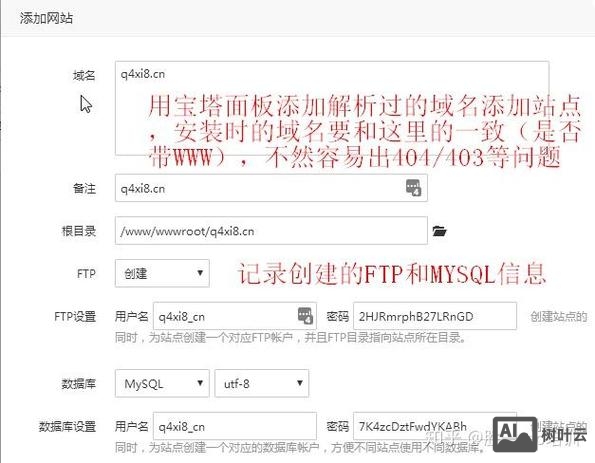This screenshot has width=595, height=463.
Task: Open the utf-8 charset dropdown
Action: pyautogui.click(x=262, y=383)
